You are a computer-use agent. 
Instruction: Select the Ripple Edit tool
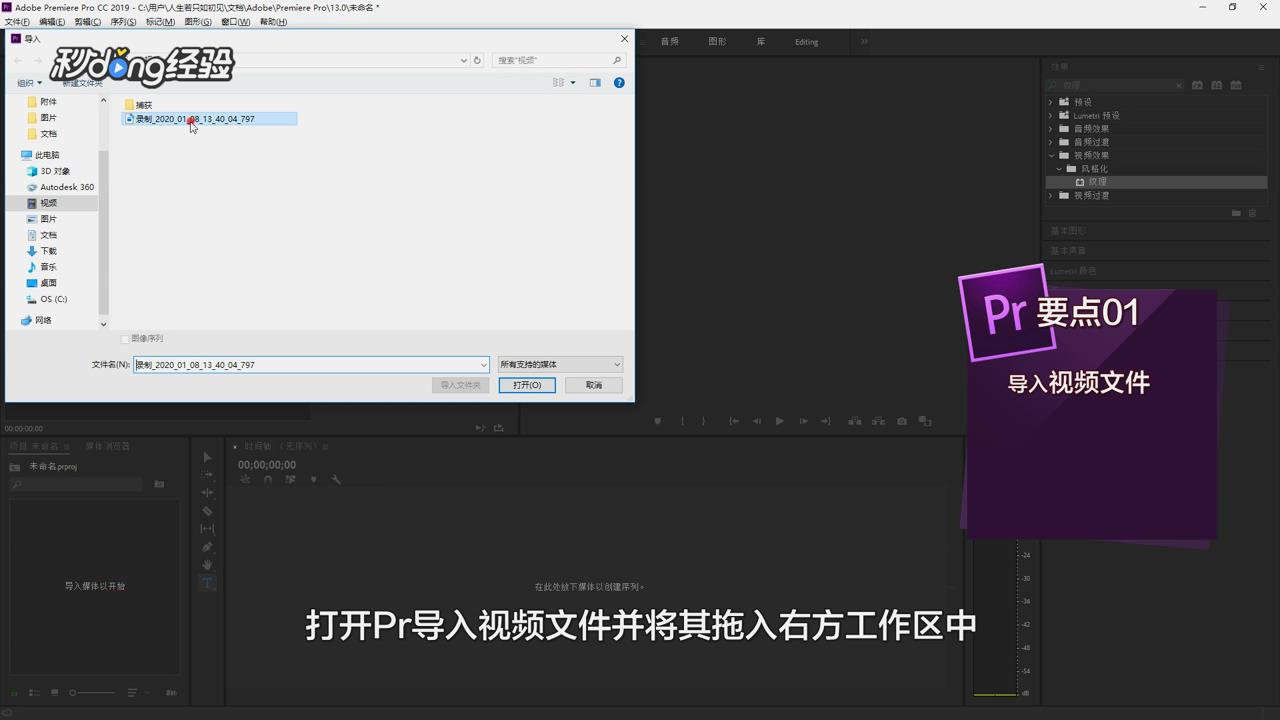point(207,493)
